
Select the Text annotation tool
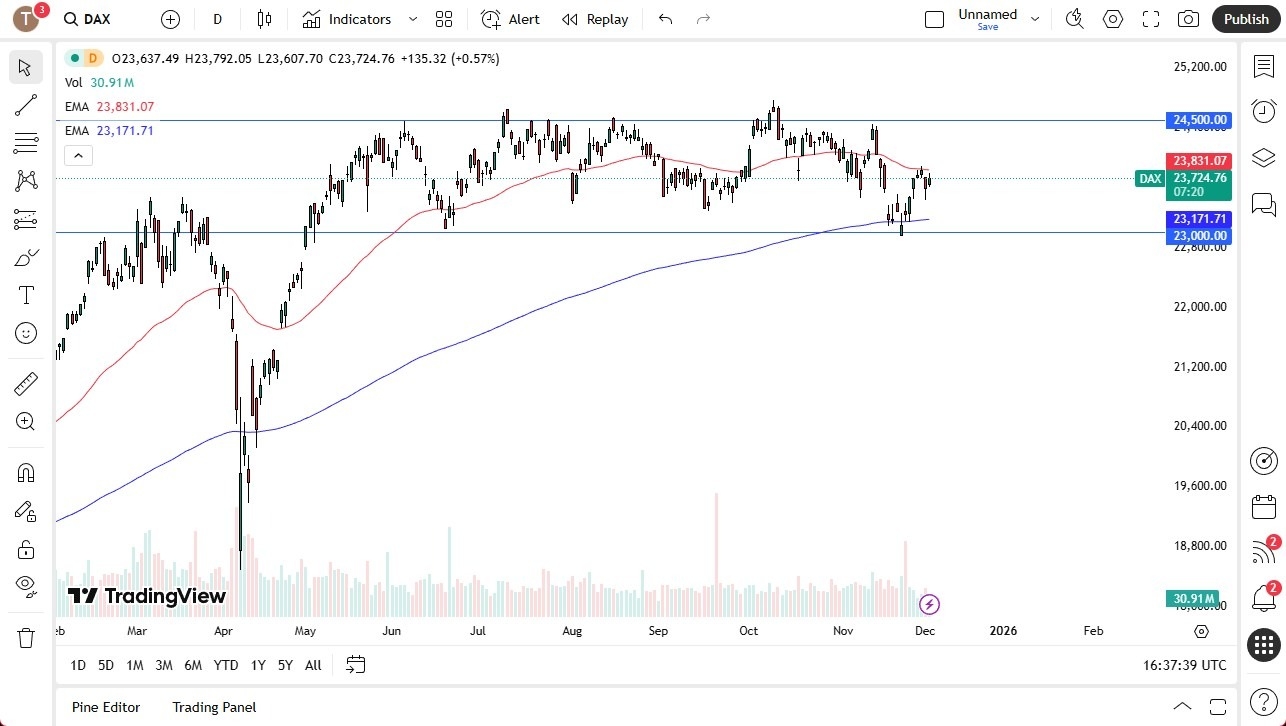(x=26, y=294)
